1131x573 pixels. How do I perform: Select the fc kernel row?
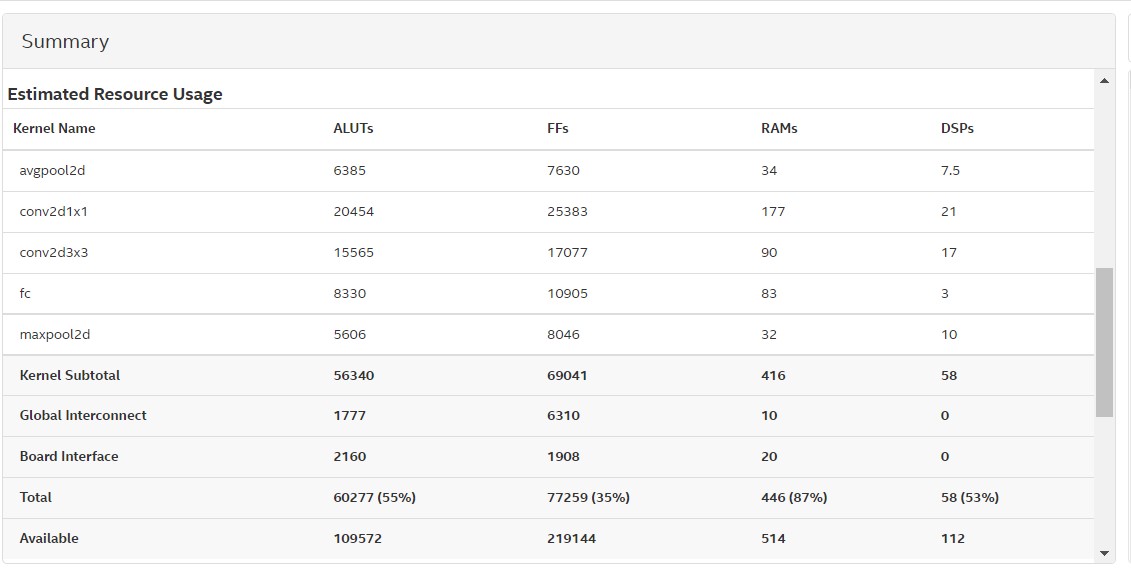(26, 294)
